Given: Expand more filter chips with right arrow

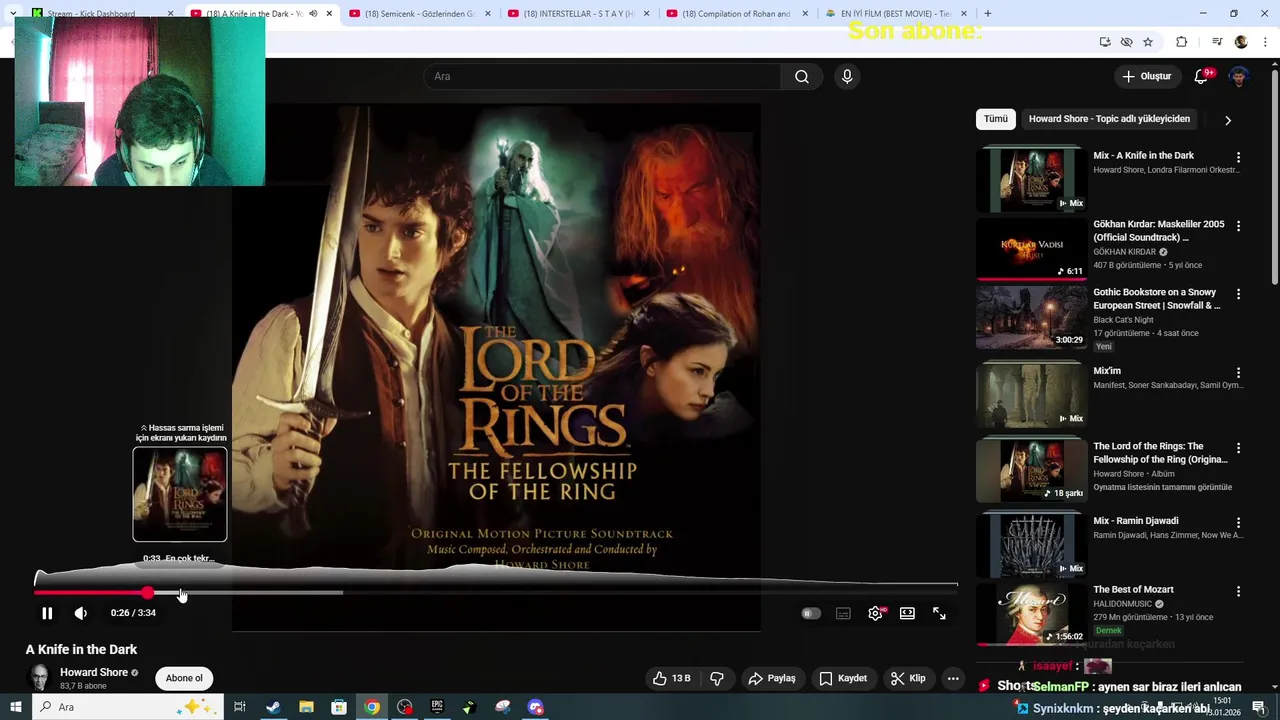Looking at the screenshot, I should [1228, 120].
